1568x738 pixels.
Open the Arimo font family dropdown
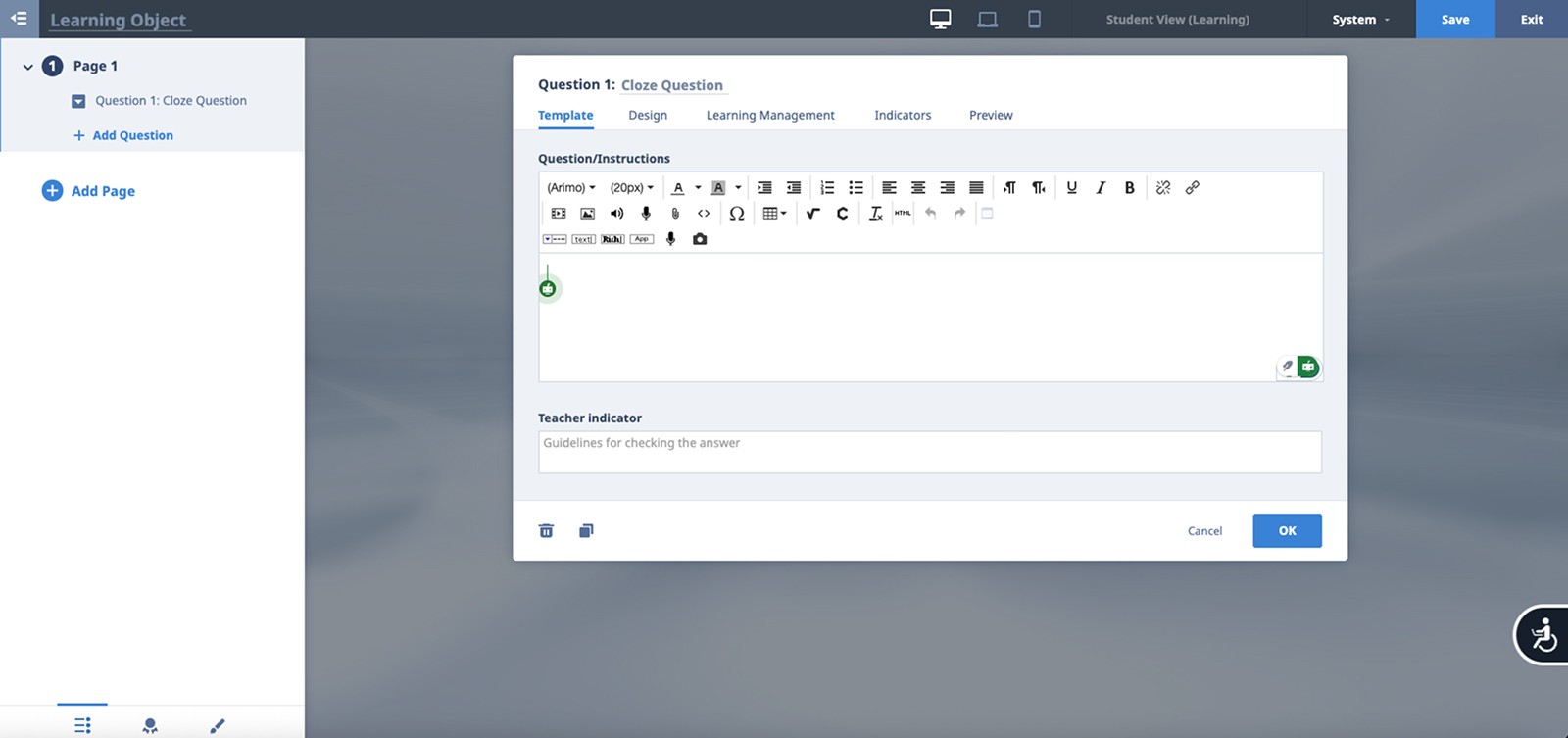coord(570,187)
